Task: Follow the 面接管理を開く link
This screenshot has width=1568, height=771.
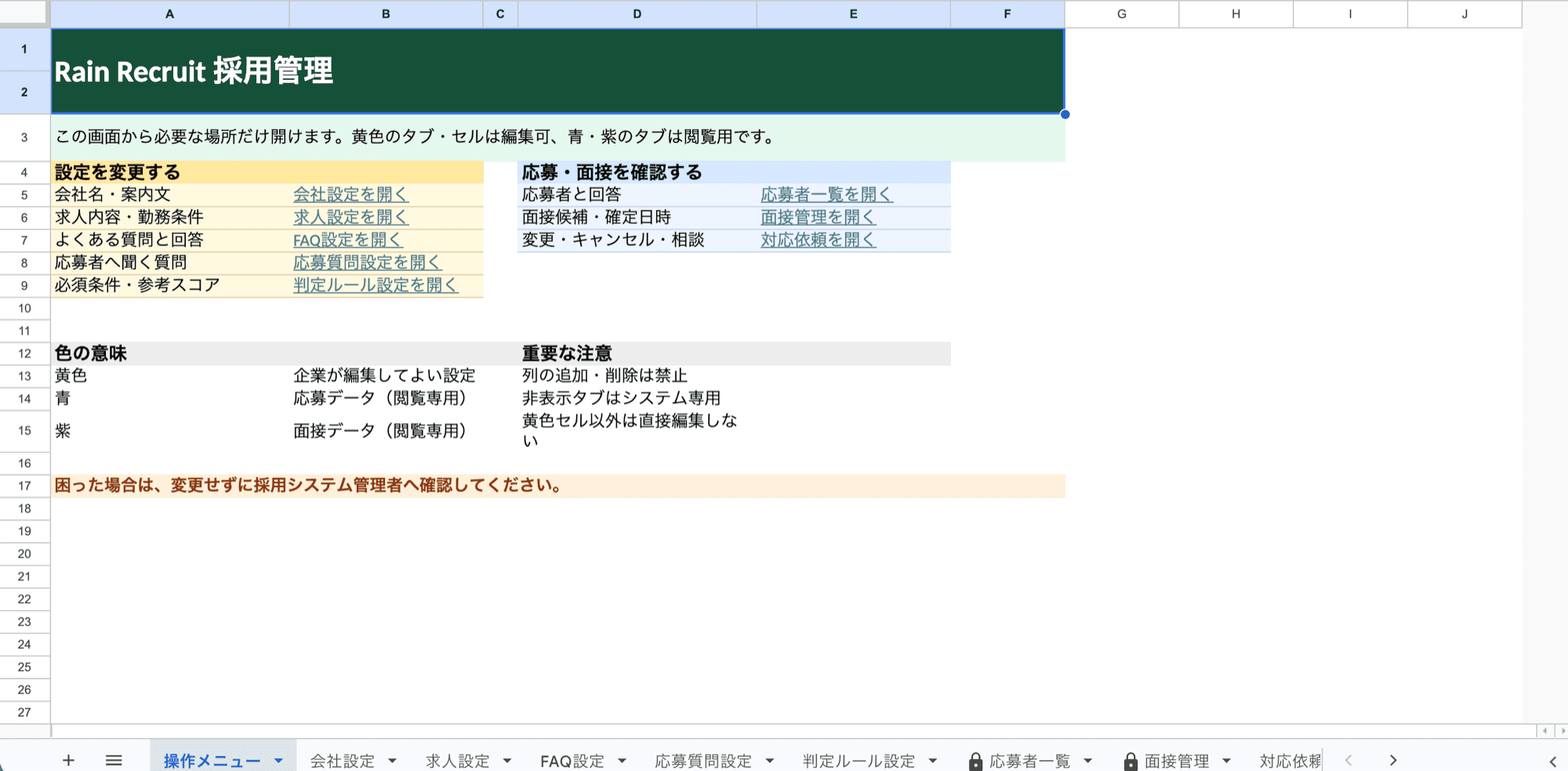Action: click(818, 217)
